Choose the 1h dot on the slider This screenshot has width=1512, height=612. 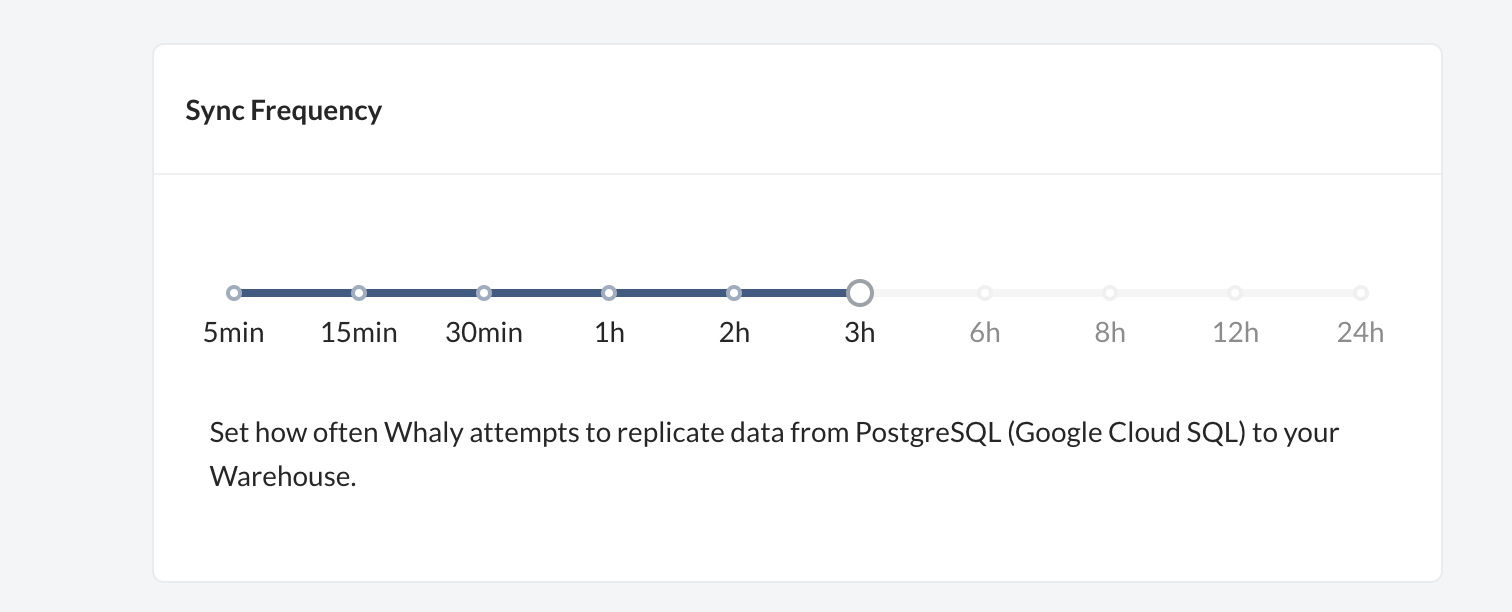[609, 293]
